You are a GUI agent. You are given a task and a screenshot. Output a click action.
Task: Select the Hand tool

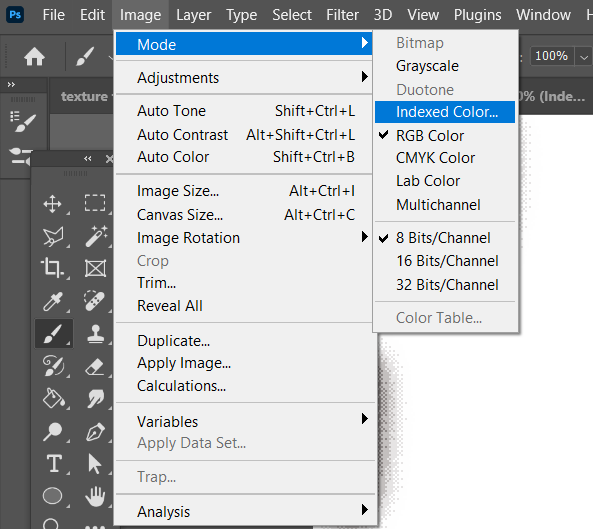(95, 496)
